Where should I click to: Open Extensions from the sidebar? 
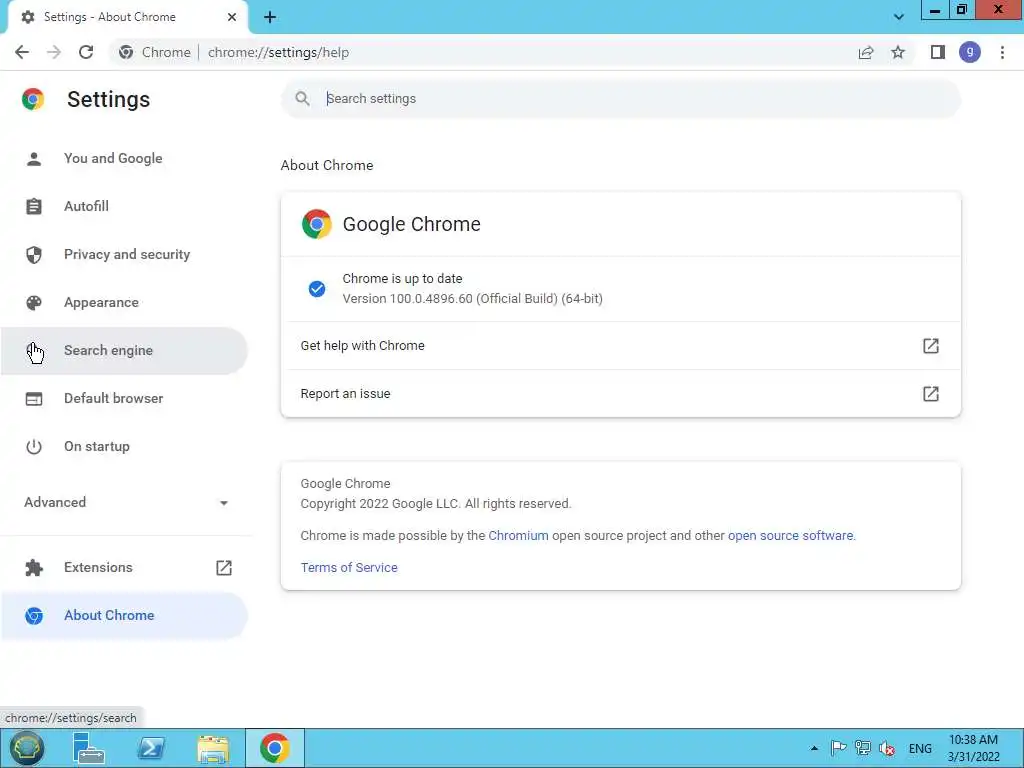click(x=124, y=568)
